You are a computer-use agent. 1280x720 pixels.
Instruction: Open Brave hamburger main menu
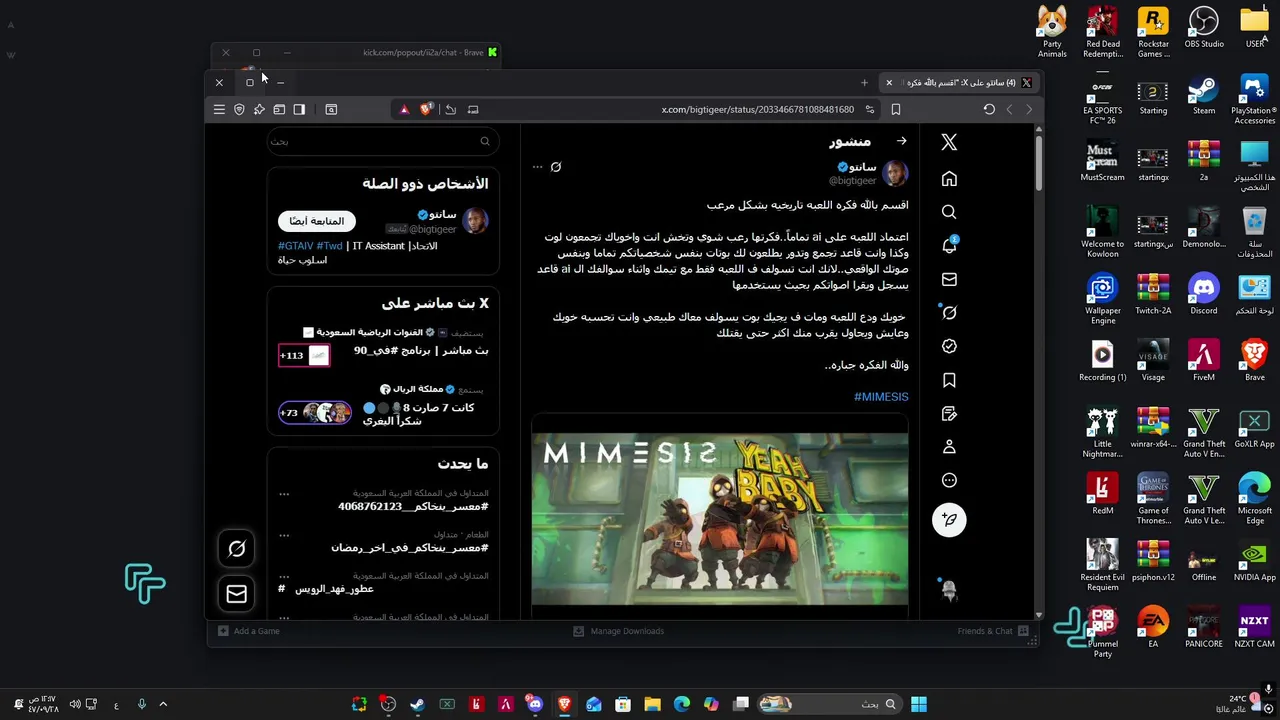[219, 109]
